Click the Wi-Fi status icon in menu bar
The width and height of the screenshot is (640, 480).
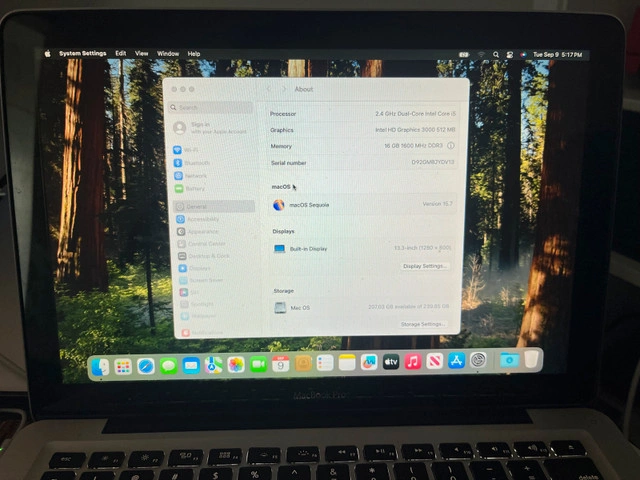[x=481, y=55]
